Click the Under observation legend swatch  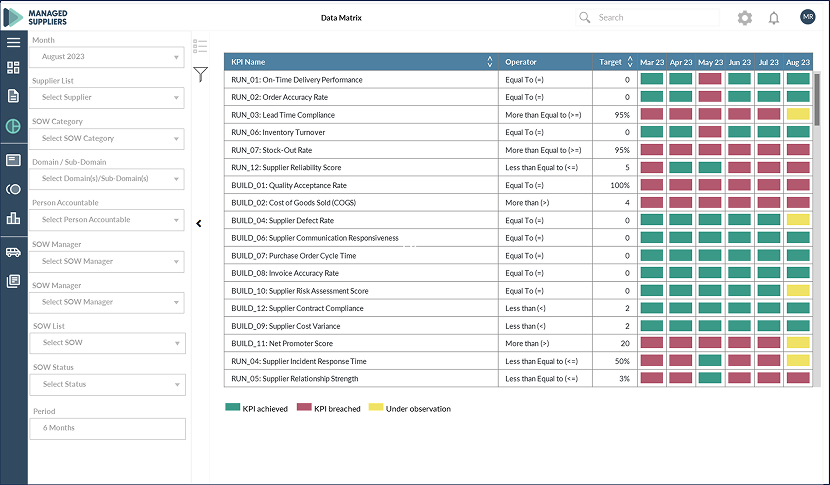(376, 407)
